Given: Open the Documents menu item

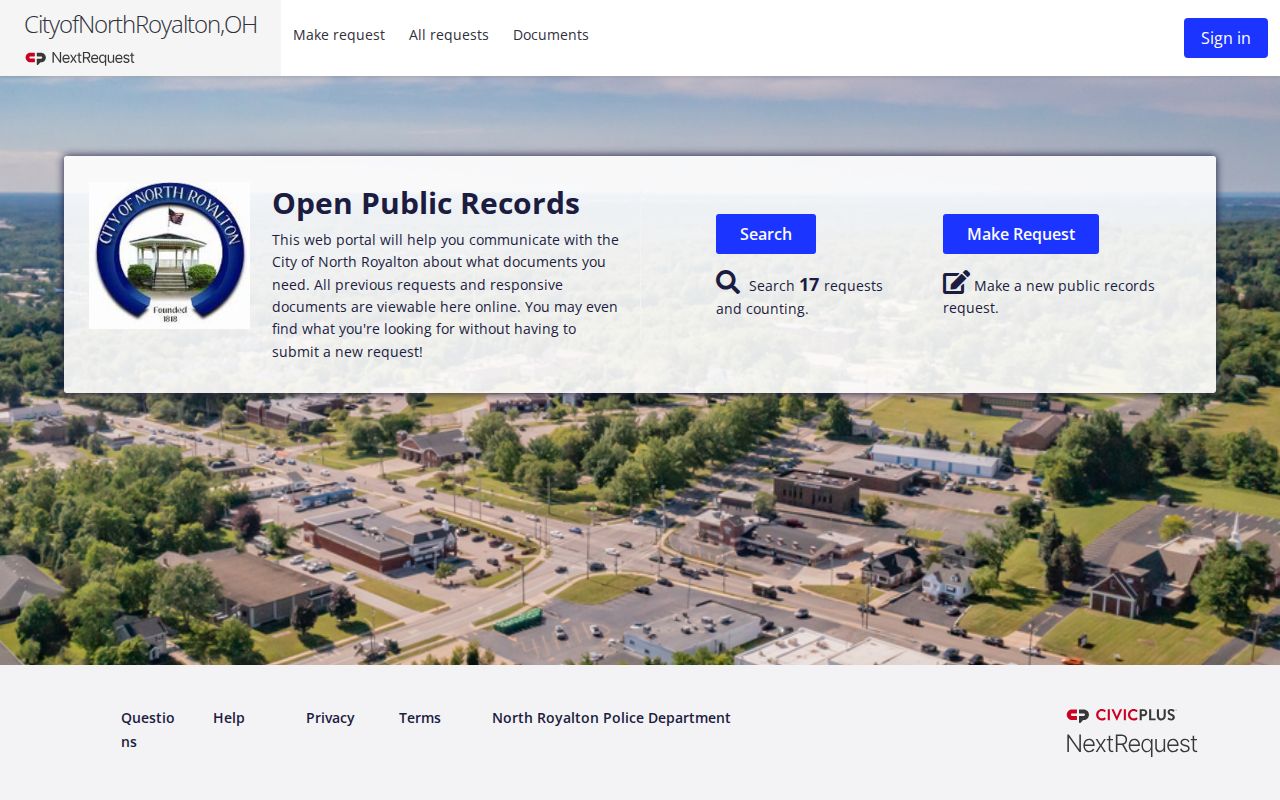Looking at the screenshot, I should [551, 35].
